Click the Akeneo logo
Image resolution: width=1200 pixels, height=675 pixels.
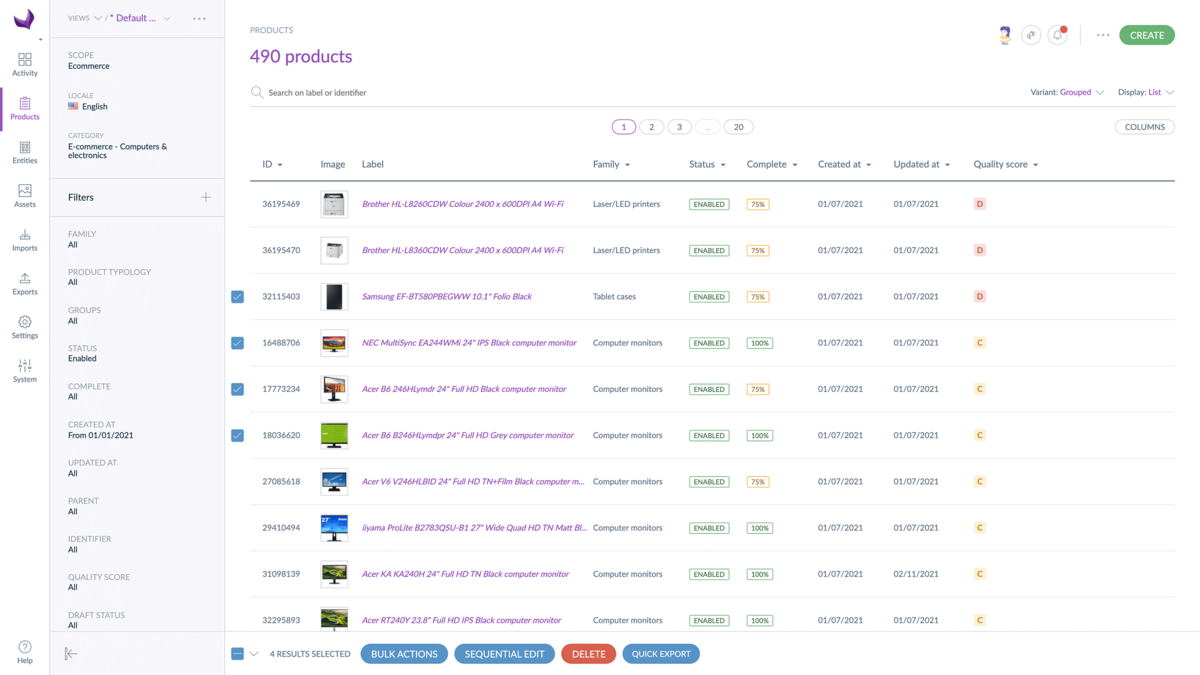pos(24,18)
